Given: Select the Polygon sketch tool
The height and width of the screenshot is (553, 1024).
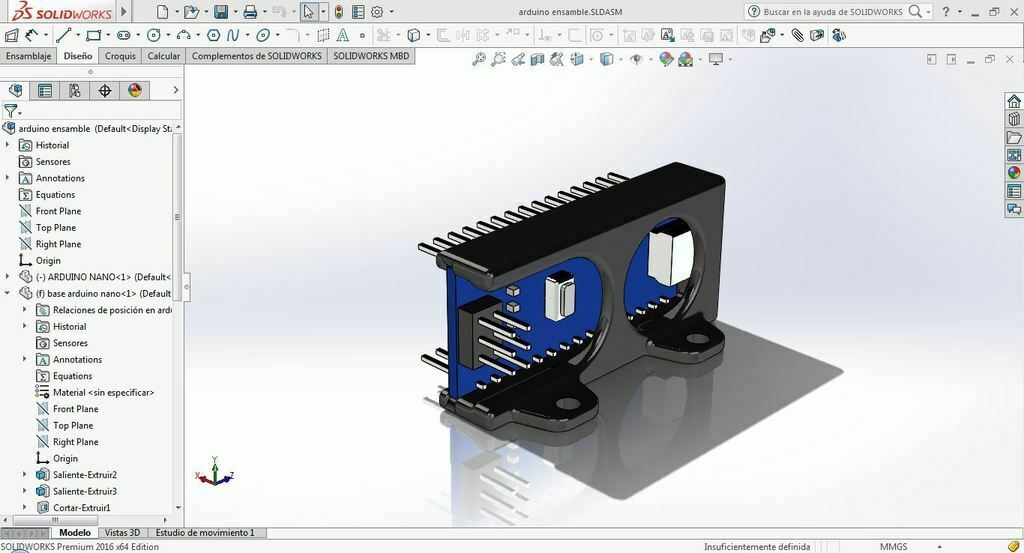Looking at the screenshot, I should (x=214, y=35).
